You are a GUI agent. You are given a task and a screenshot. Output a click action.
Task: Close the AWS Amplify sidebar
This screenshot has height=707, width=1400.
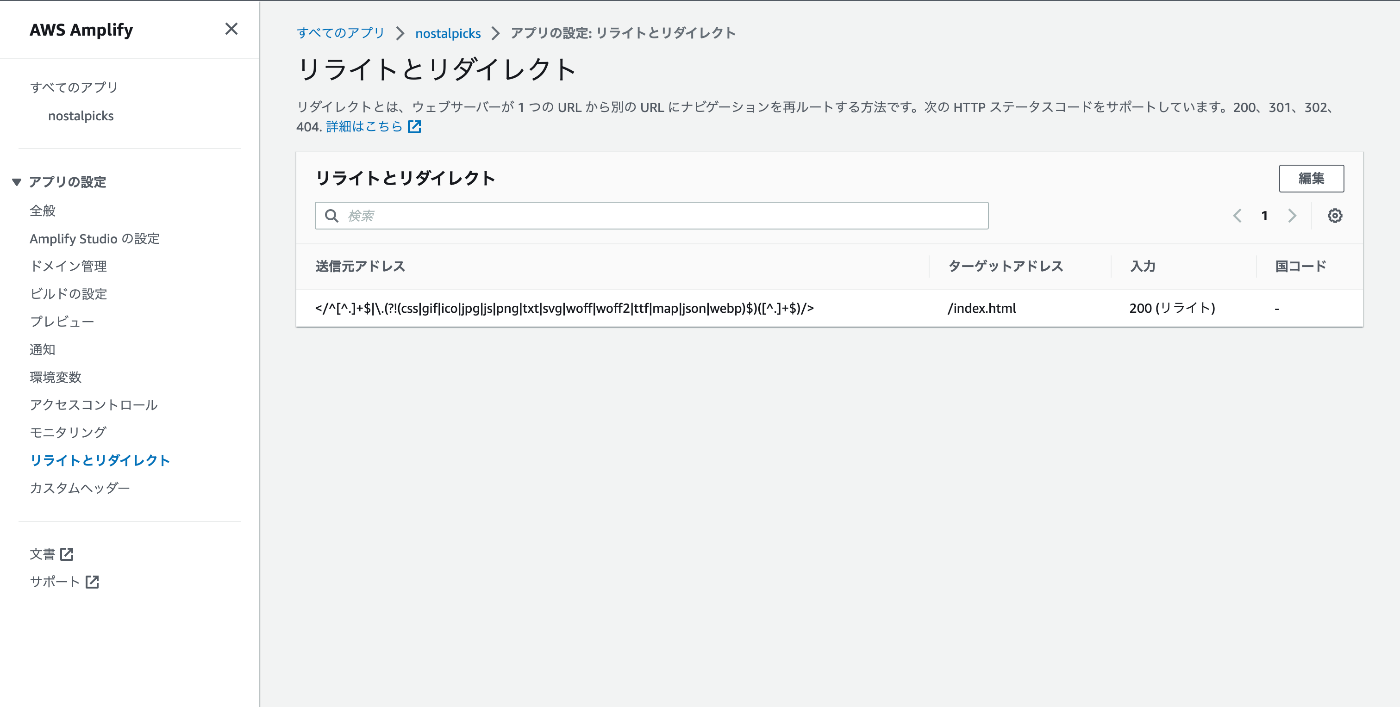231,29
